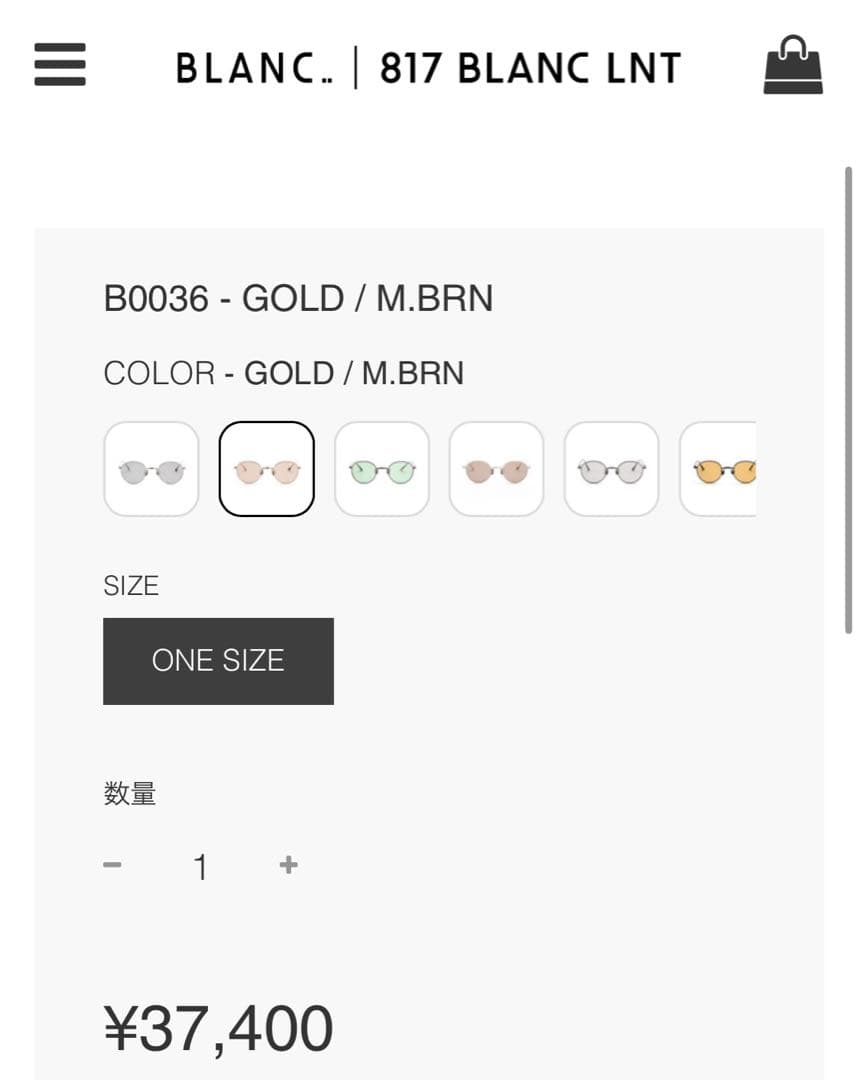This screenshot has height=1080, width=860.
Task: Open the shopping bag cart
Action: click(x=793, y=67)
